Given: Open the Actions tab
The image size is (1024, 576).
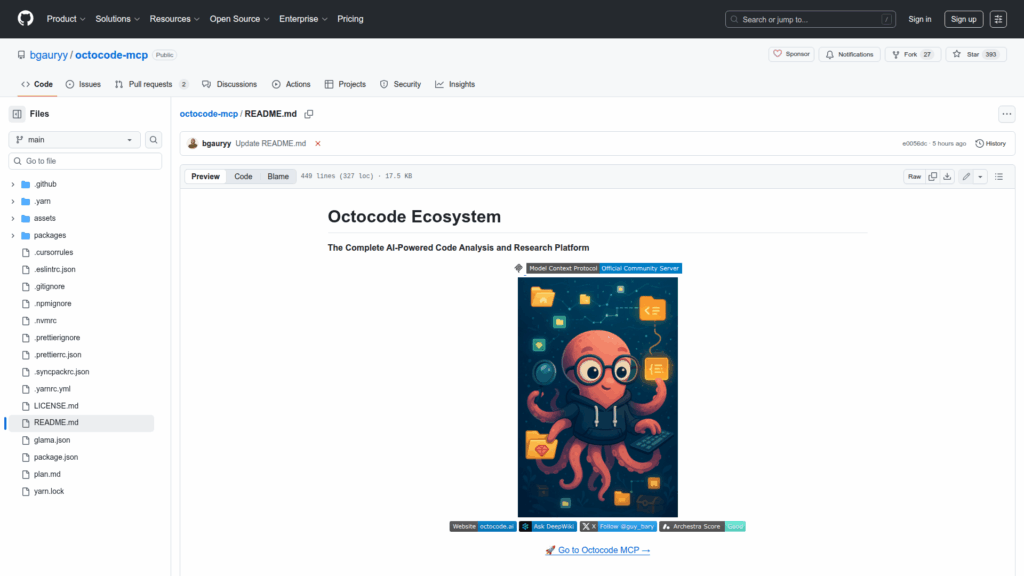Looking at the screenshot, I should pos(291,84).
